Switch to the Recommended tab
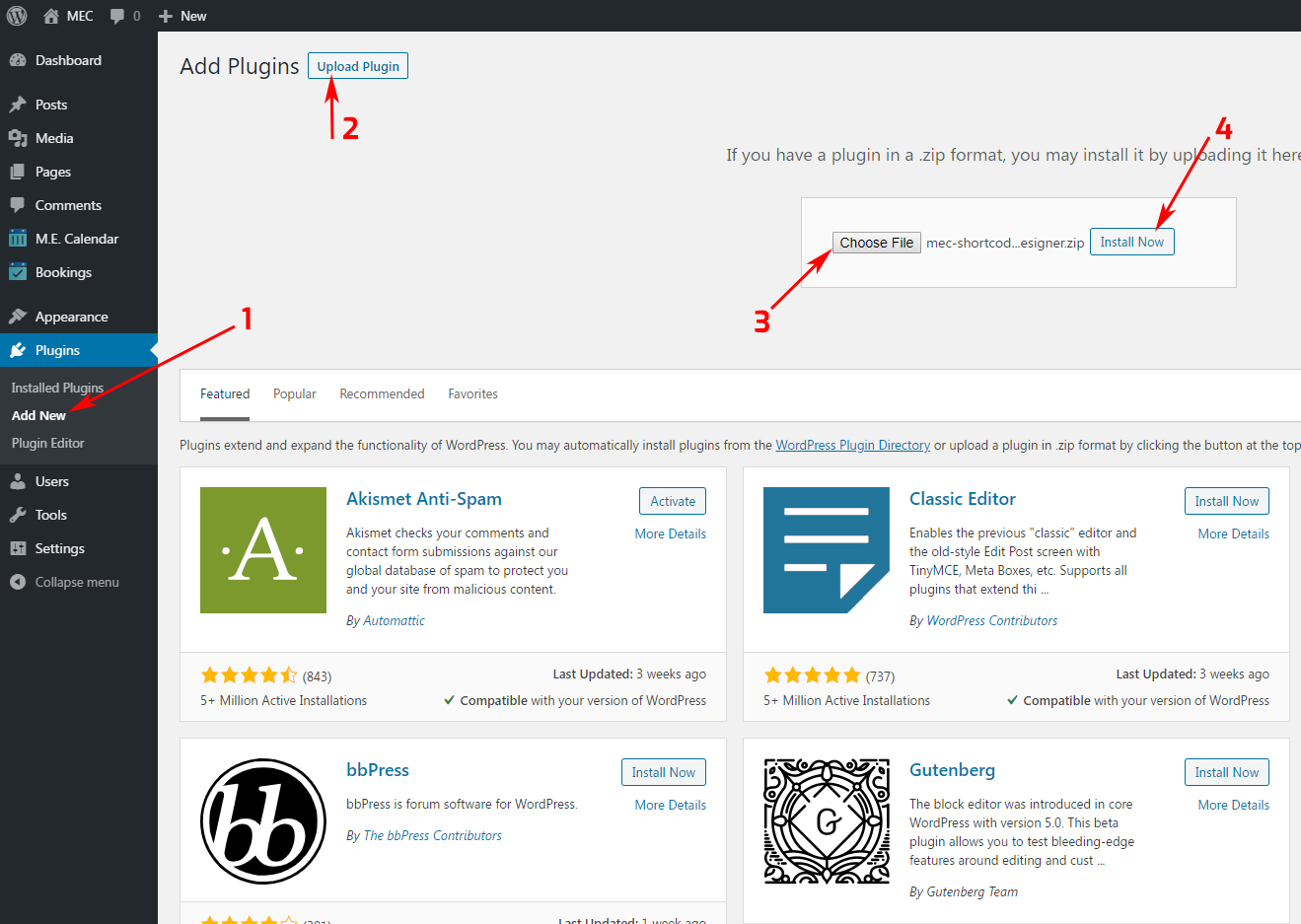The image size is (1301, 924). click(382, 393)
